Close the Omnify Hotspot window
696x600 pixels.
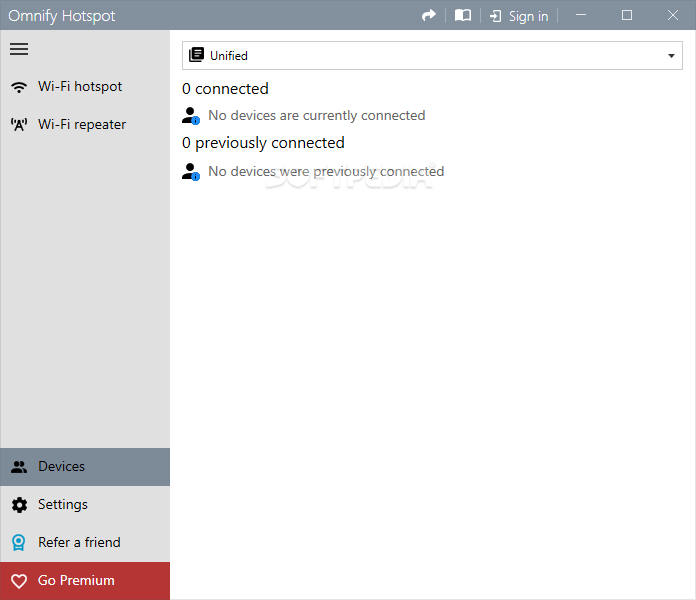[x=673, y=16]
